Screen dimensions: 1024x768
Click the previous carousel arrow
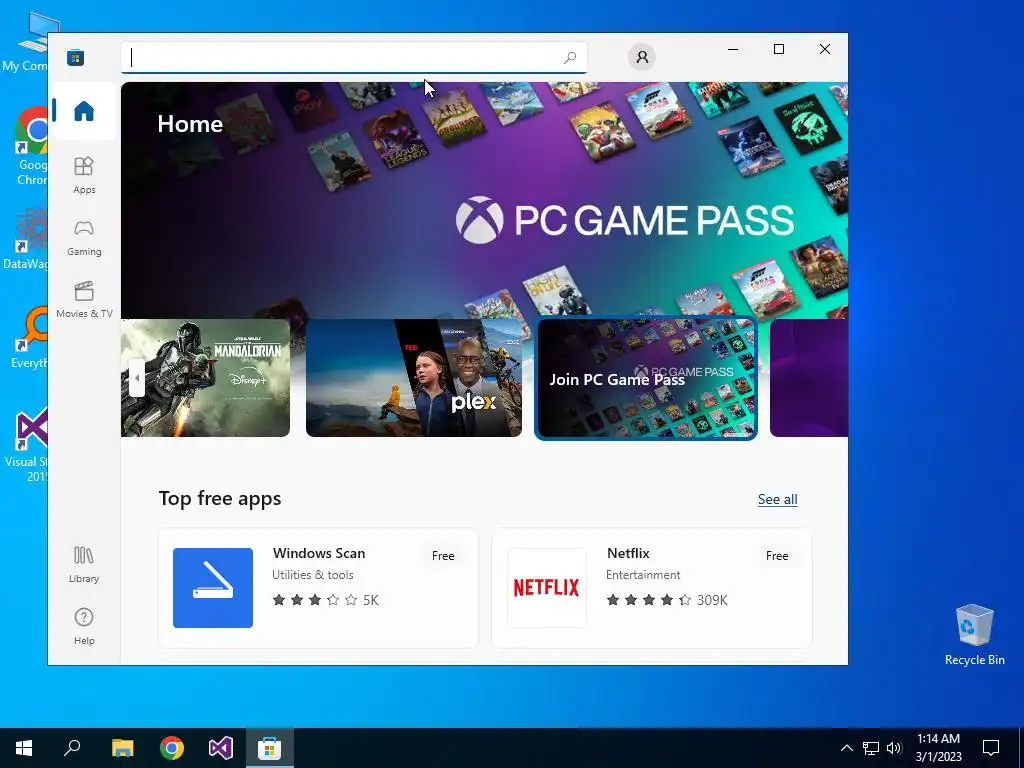pos(136,377)
